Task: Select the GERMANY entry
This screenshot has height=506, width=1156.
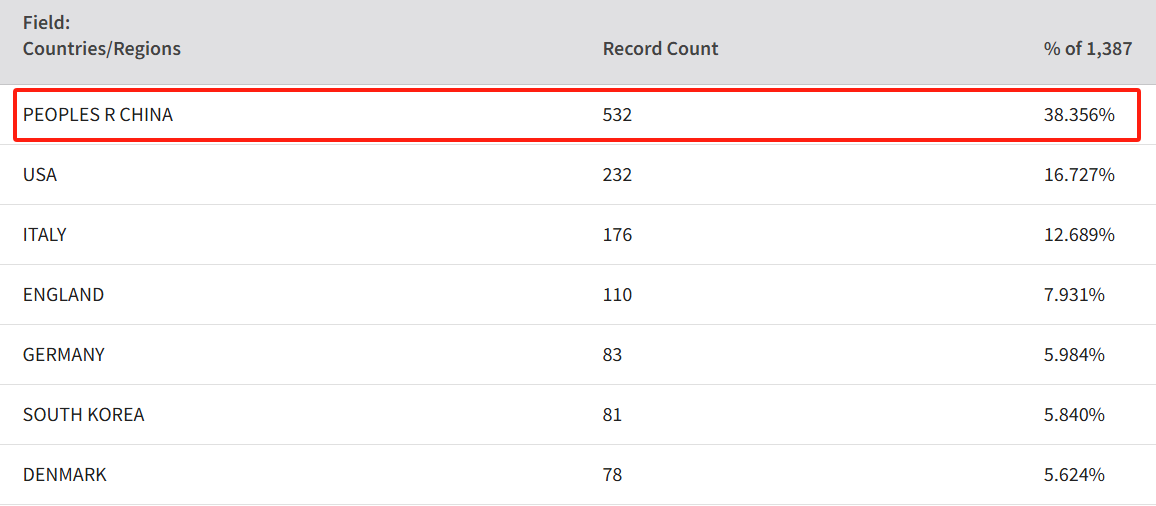Action: tap(64, 355)
